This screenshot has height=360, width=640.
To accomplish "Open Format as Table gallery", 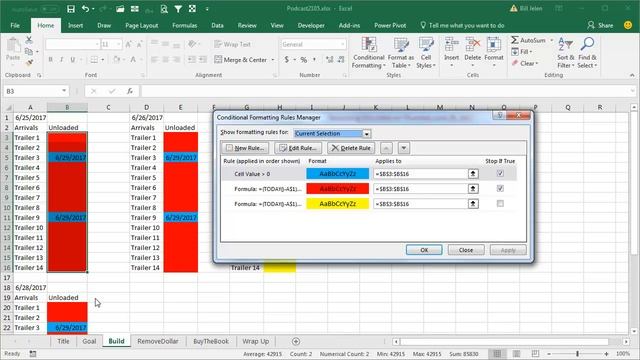I will 400,53.
